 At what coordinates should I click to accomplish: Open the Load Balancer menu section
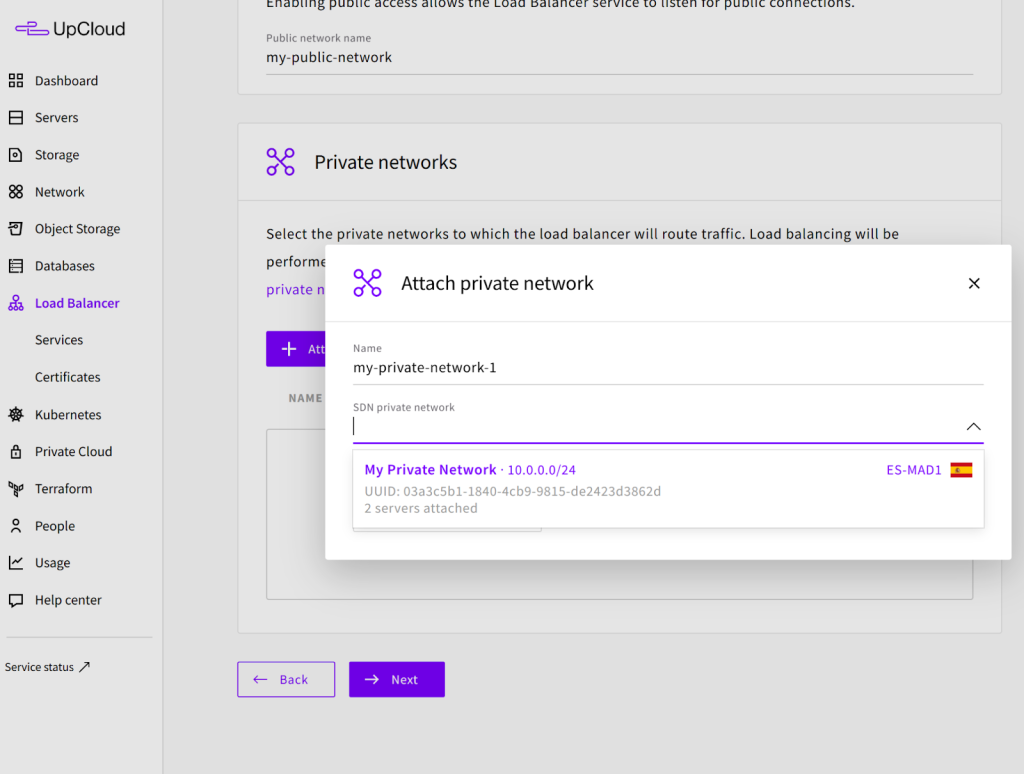[77, 303]
